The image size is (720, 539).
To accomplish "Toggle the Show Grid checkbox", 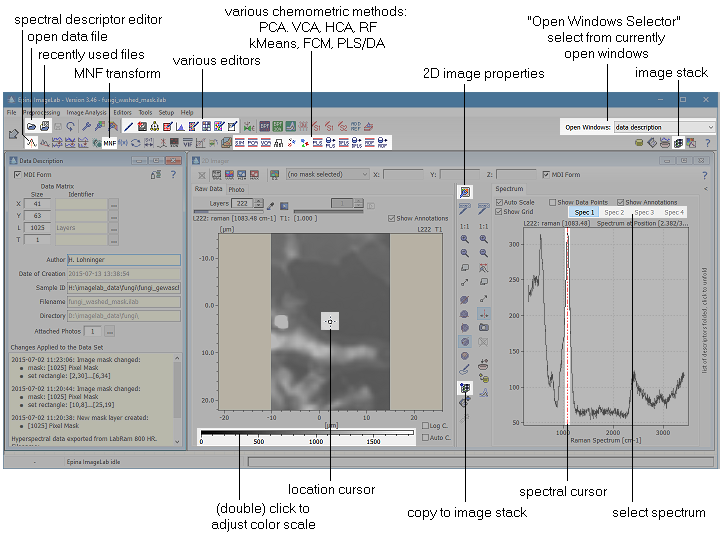I will point(501,212).
